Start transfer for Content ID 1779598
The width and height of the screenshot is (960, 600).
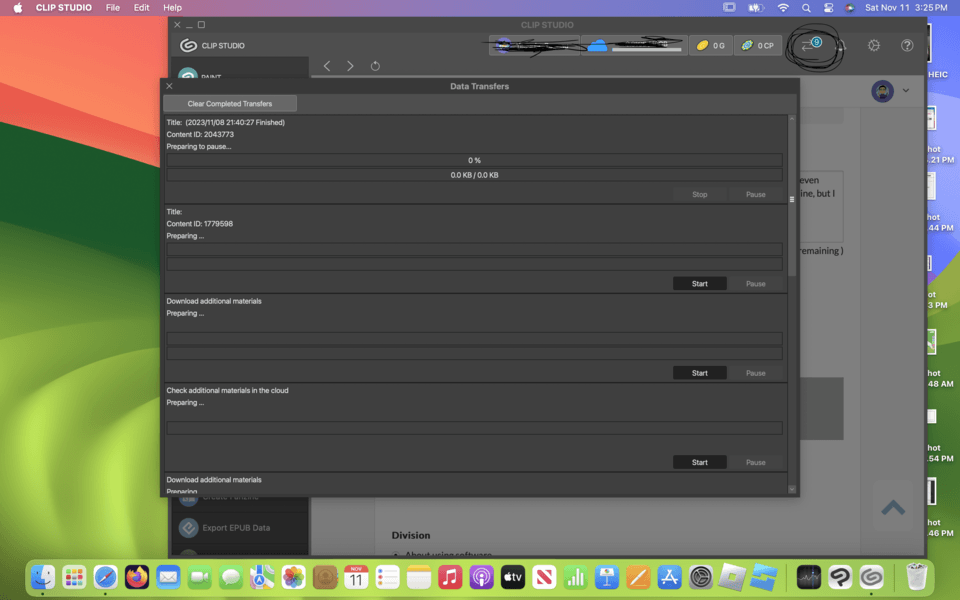pos(699,284)
